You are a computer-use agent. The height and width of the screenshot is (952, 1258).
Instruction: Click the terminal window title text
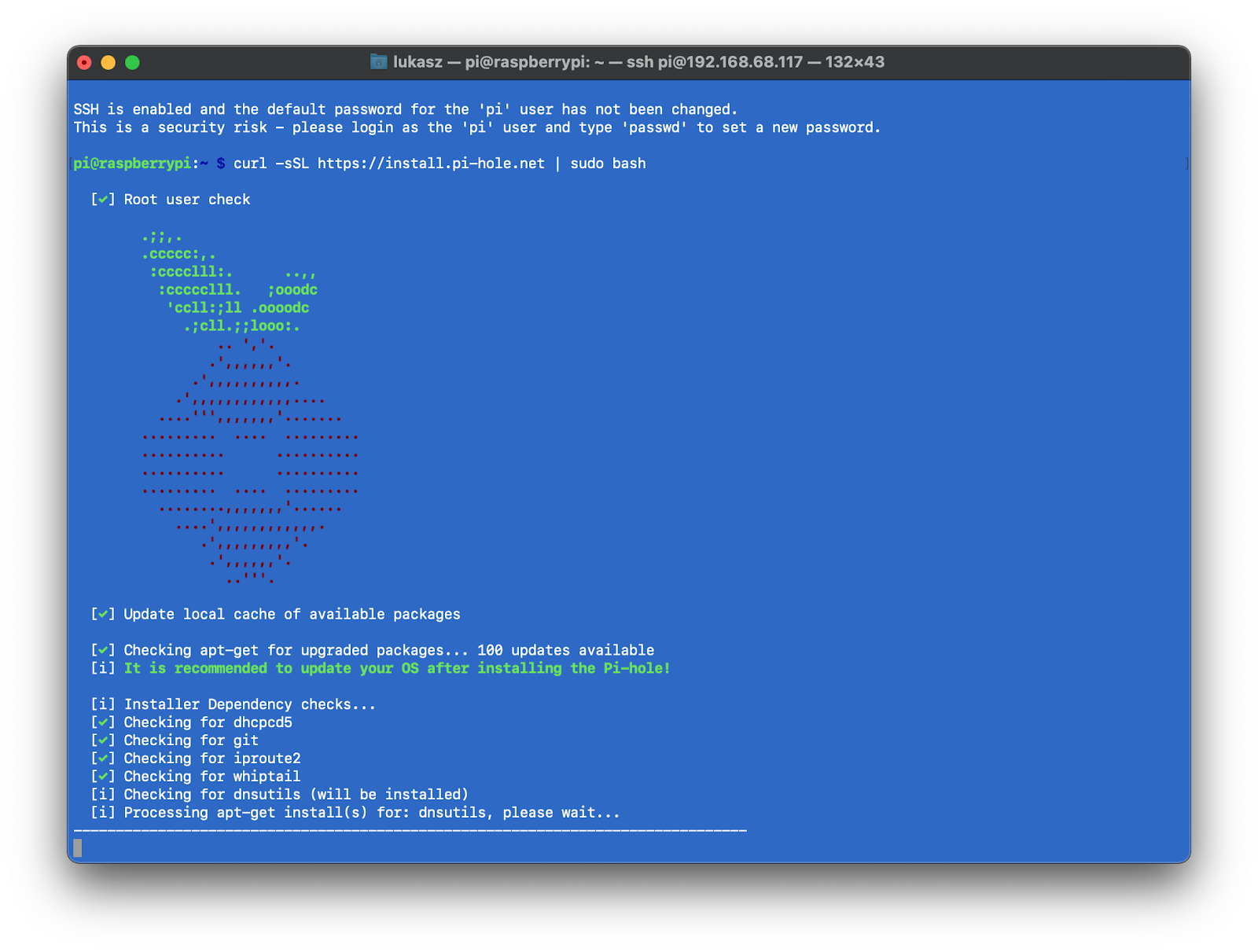point(638,61)
